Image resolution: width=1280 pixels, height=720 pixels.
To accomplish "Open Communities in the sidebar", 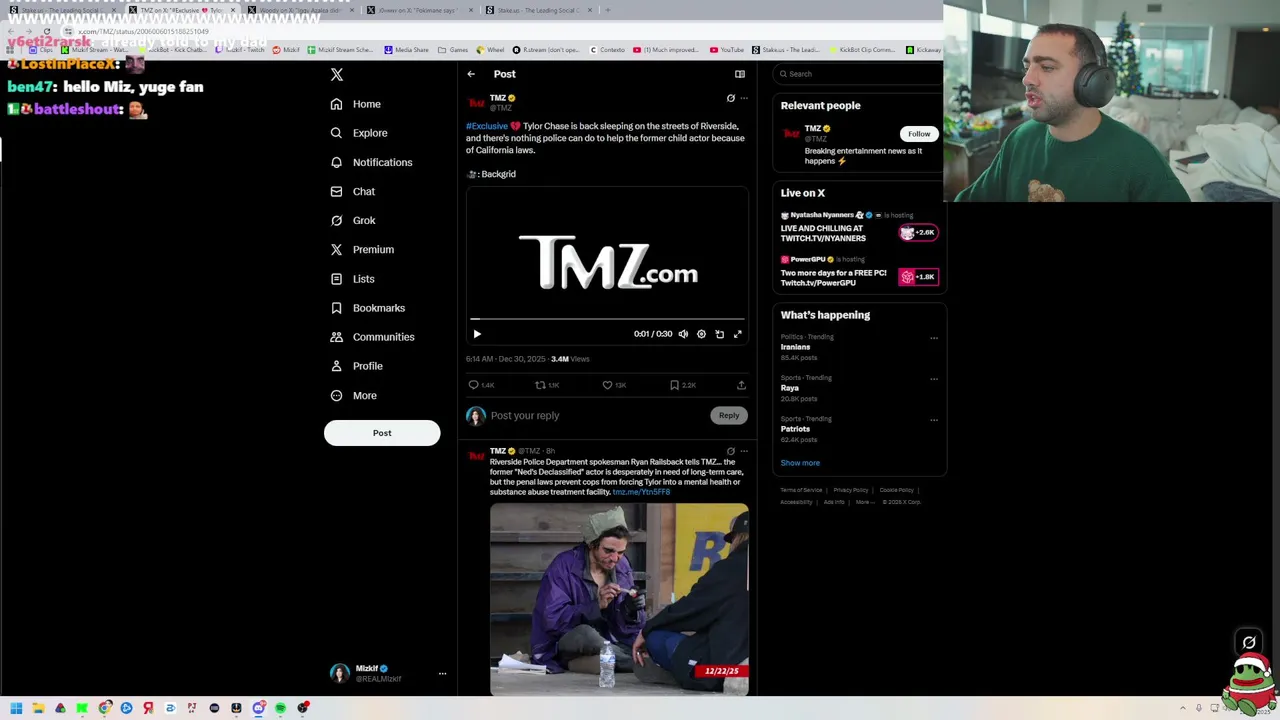I will [x=371, y=337].
